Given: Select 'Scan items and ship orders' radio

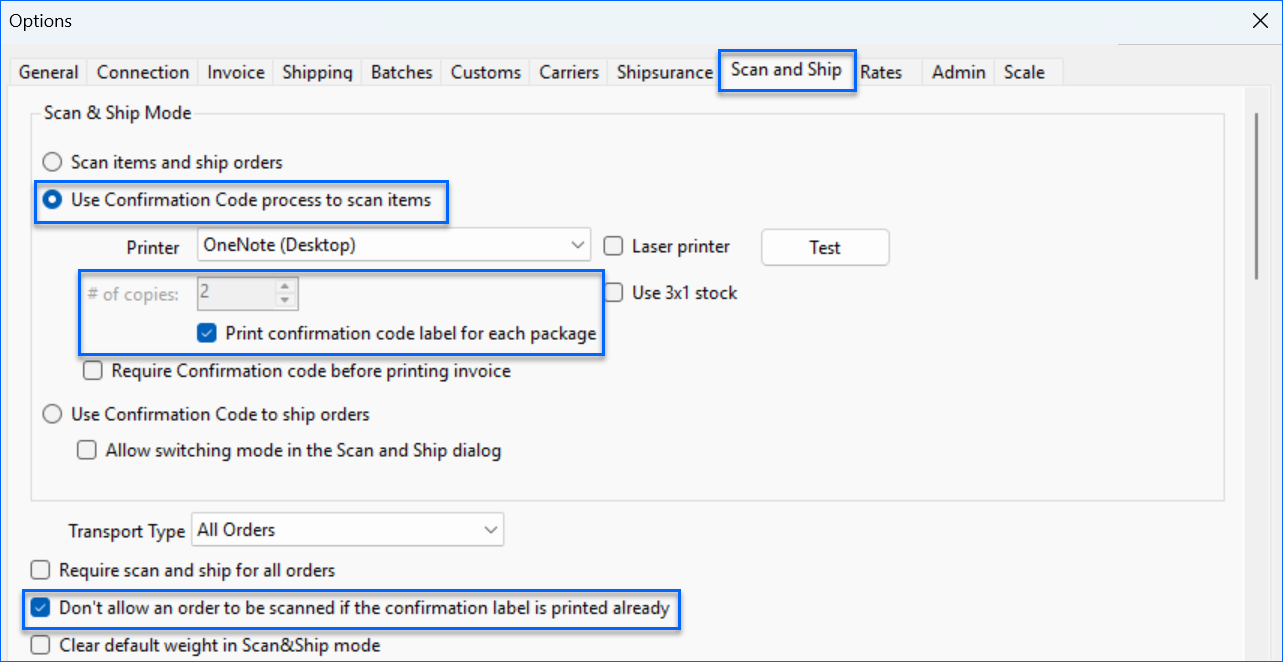Looking at the screenshot, I should pyautogui.click(x=52, y=162).
